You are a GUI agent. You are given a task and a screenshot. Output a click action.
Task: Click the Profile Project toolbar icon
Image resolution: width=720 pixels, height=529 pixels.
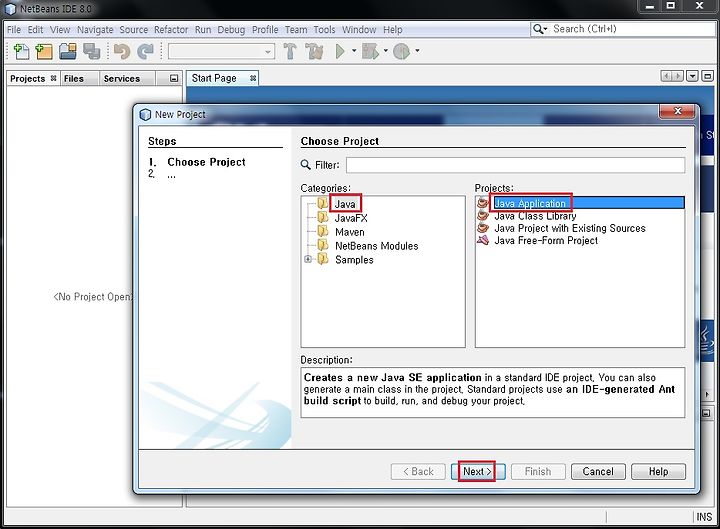pos(402,51)
